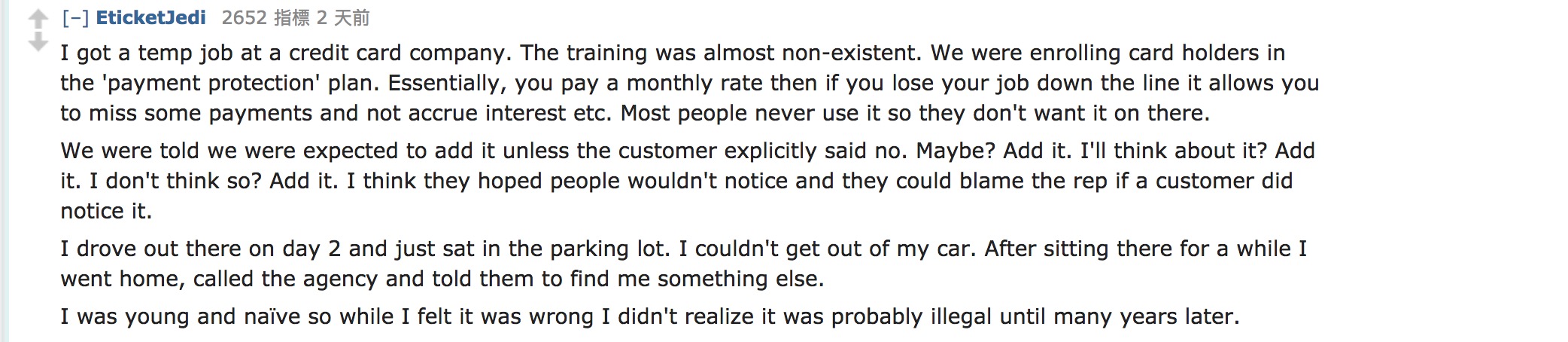Upvote the EticketJedi comment
Screen dimensions: 1568x342
[x=38, y=20]
